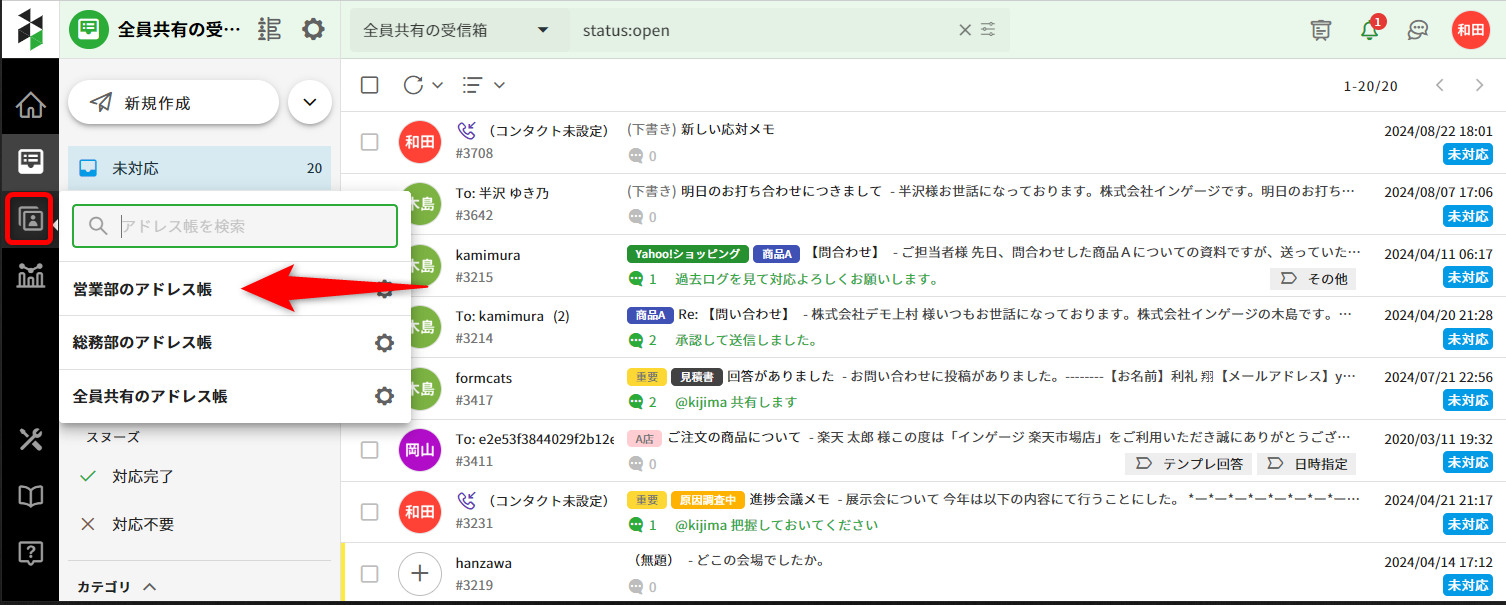Open the help question mark sidebar icon
This screenshot has height=605, width=1506.
tap(31, 552)
